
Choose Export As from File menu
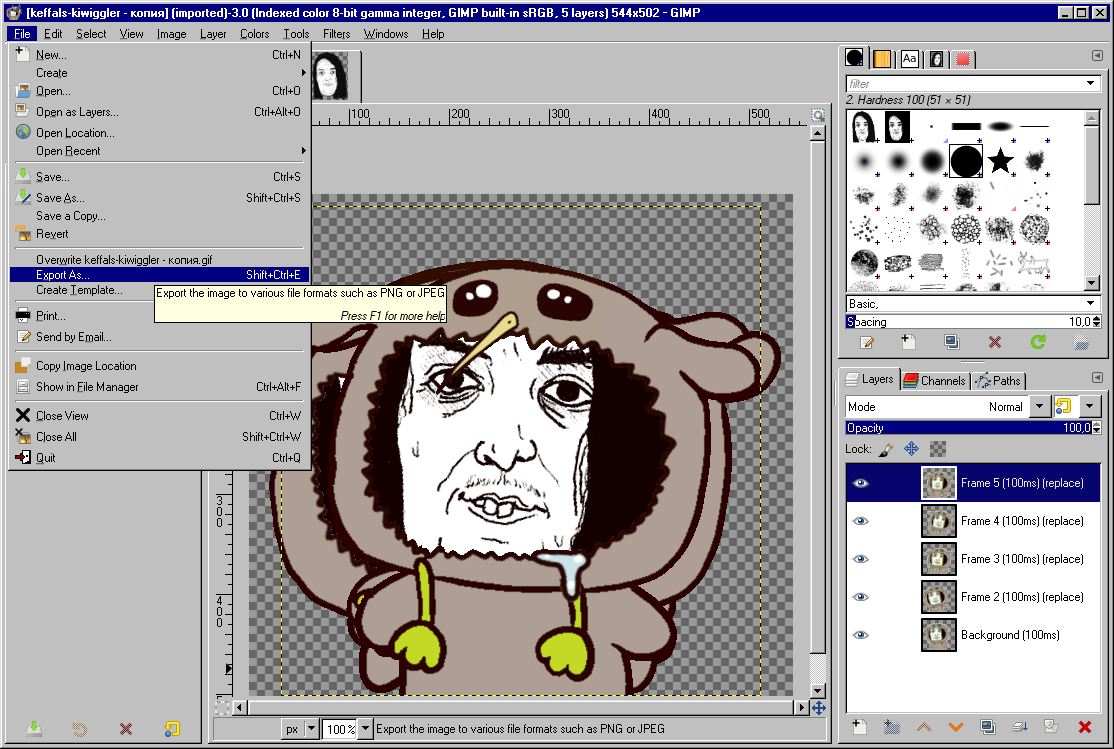[160, 275]
